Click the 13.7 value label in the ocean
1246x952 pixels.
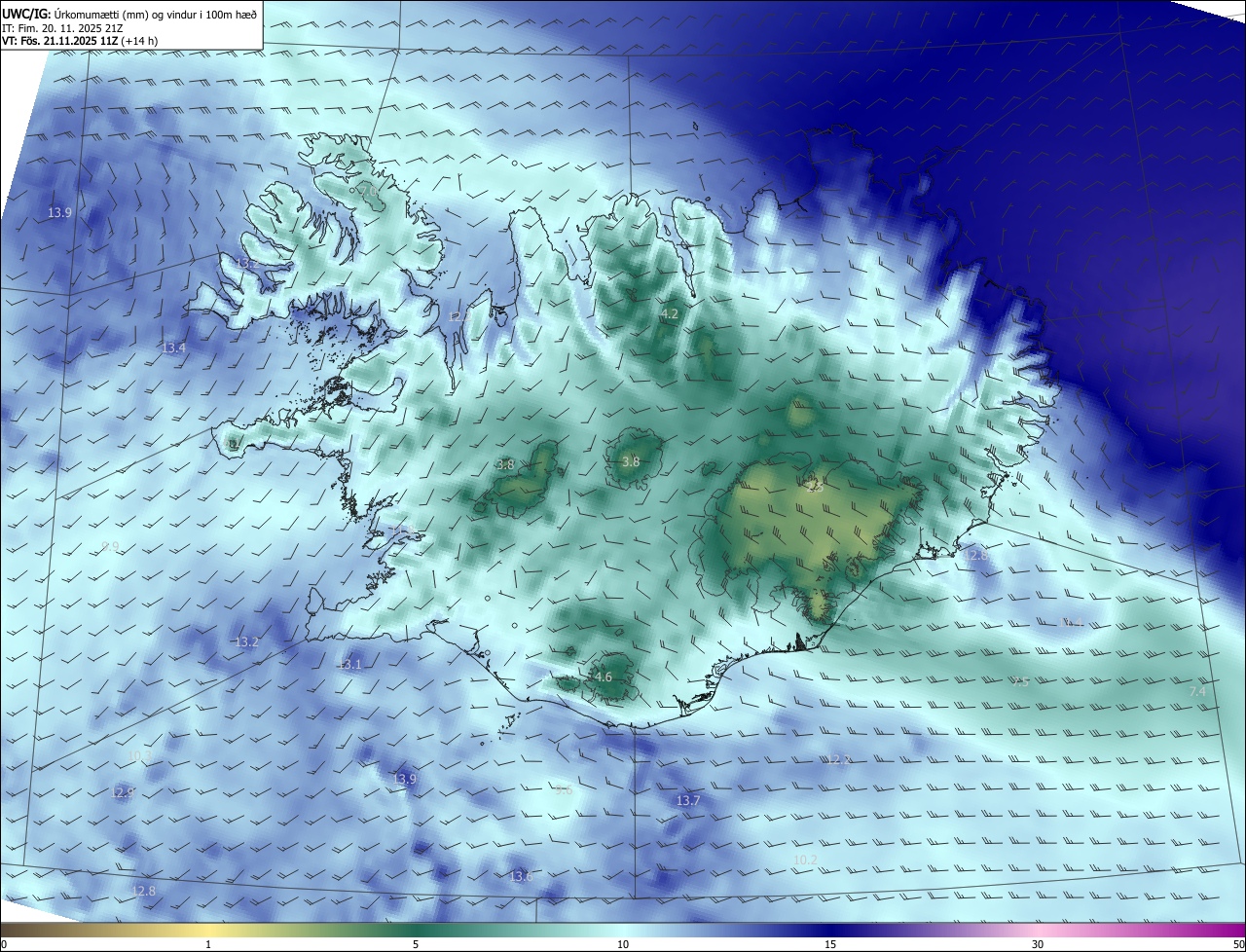(x=688, y=801)
